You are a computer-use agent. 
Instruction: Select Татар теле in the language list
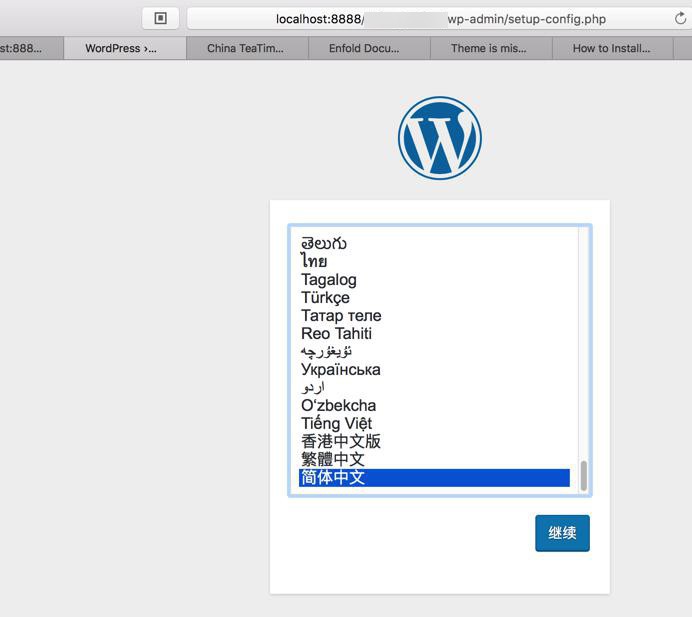(x=434, y=316)
